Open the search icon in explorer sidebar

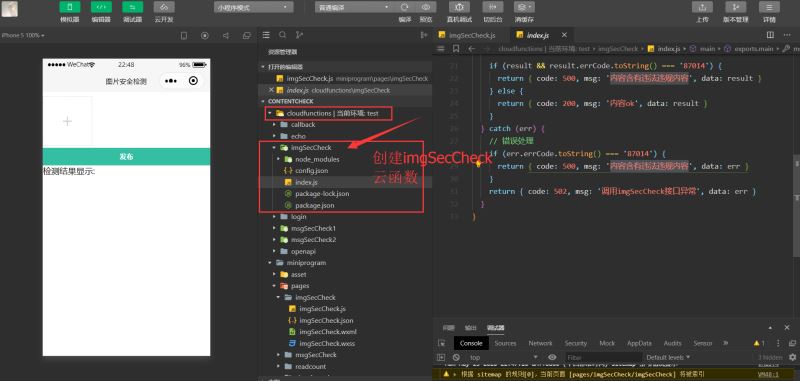[x=282, y=35]
